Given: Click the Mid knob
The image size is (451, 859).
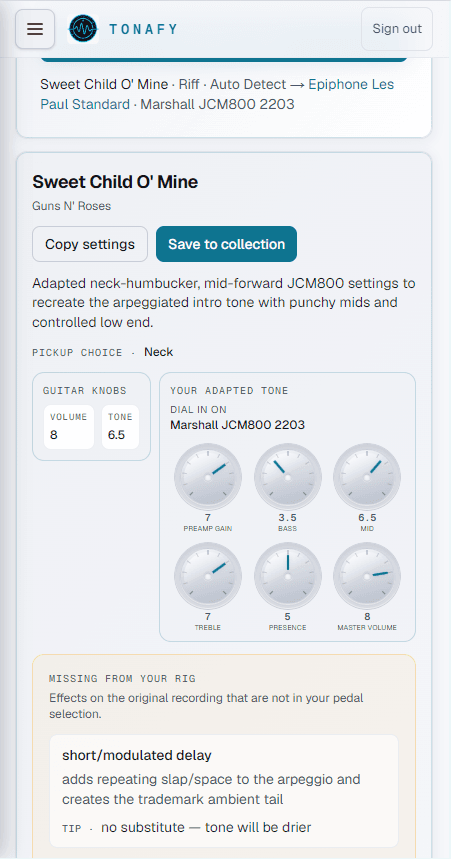Looking at the screenshot, I should tap(367, 477).
